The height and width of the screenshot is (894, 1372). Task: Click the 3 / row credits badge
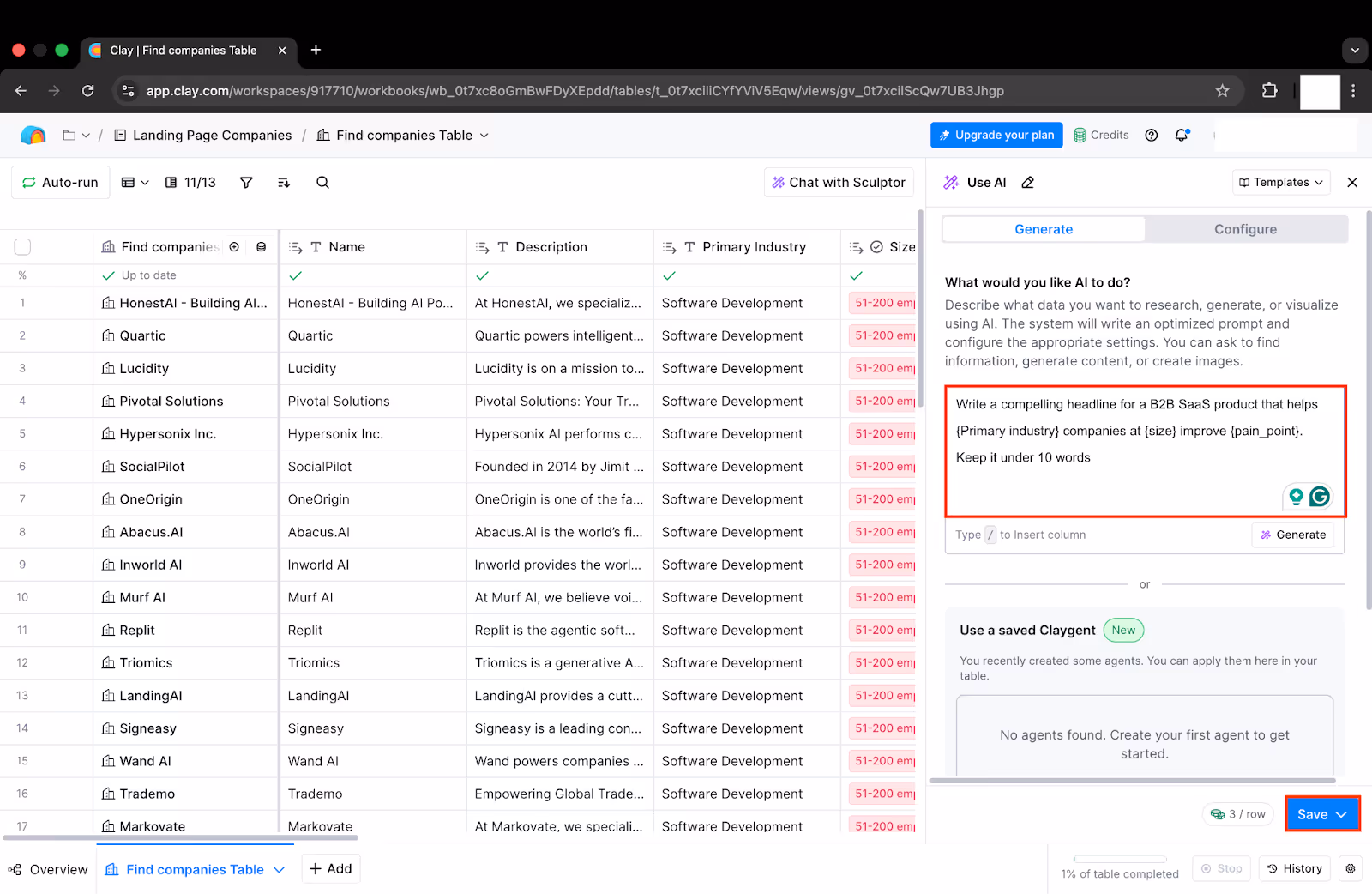click(x=1237, y=814)
